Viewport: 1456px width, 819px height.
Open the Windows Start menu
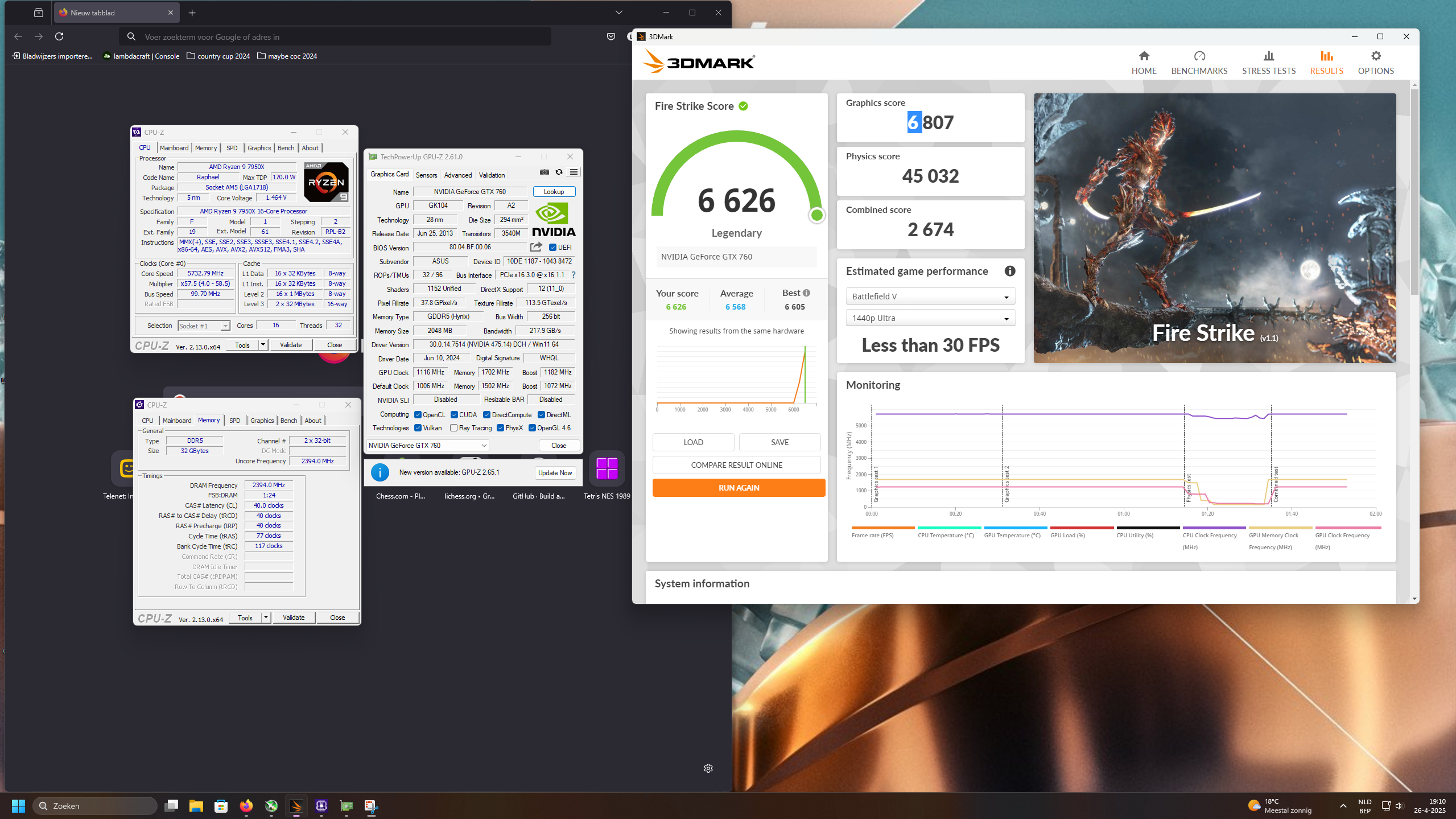[18, 806]
